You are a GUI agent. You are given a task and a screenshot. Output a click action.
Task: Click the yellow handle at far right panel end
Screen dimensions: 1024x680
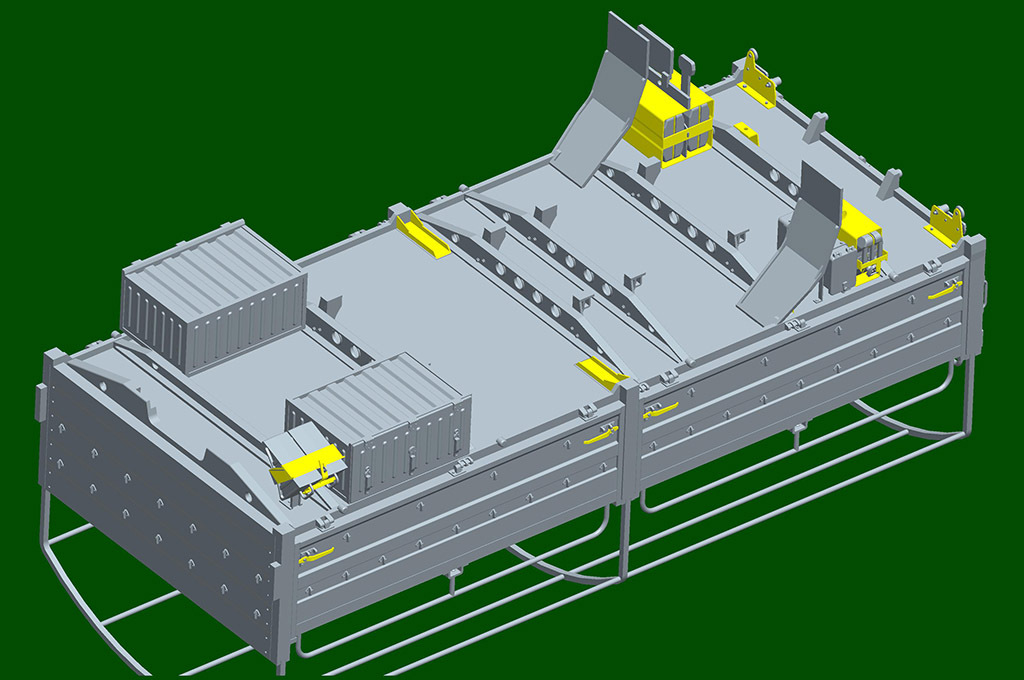pyautogui.click(x=944, y=289)
